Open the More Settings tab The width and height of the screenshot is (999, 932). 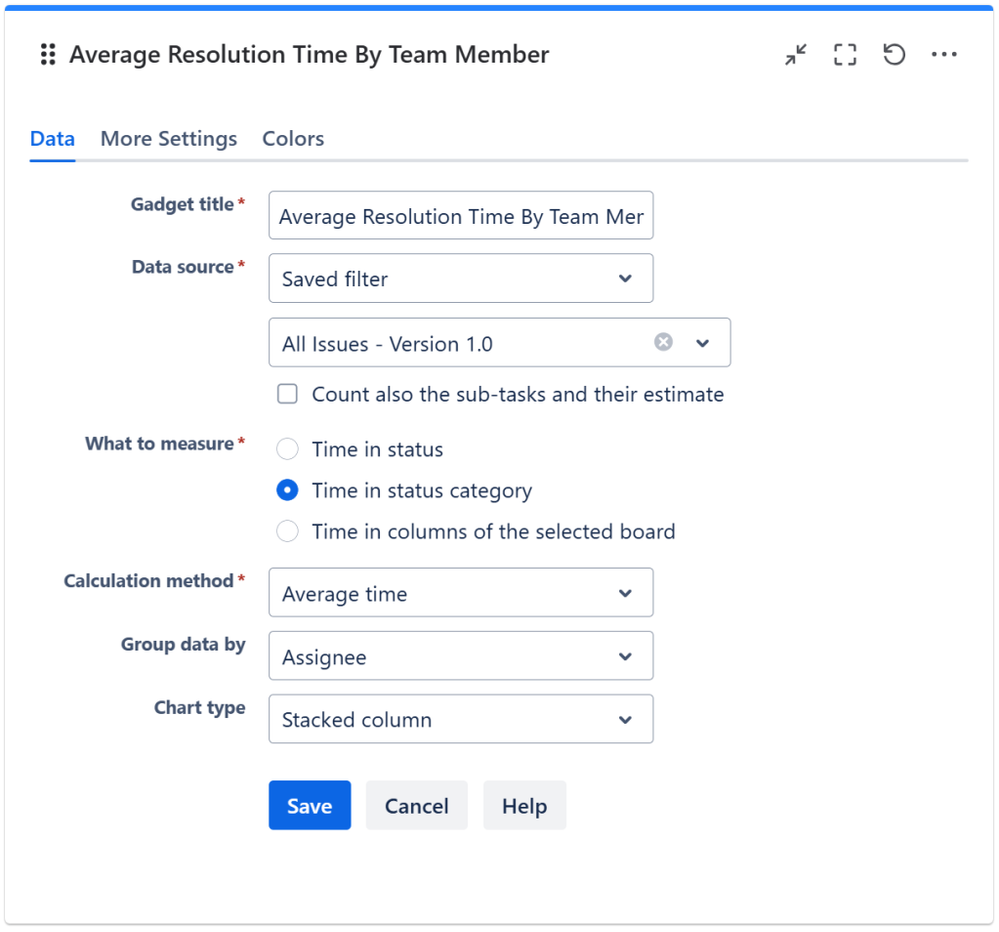click(x=169, y=139)
